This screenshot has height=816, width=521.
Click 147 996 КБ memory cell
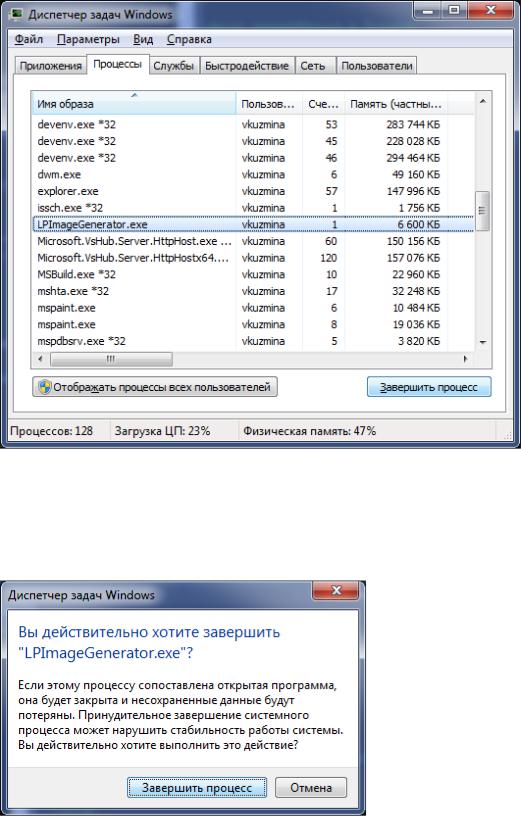(413, 191)
